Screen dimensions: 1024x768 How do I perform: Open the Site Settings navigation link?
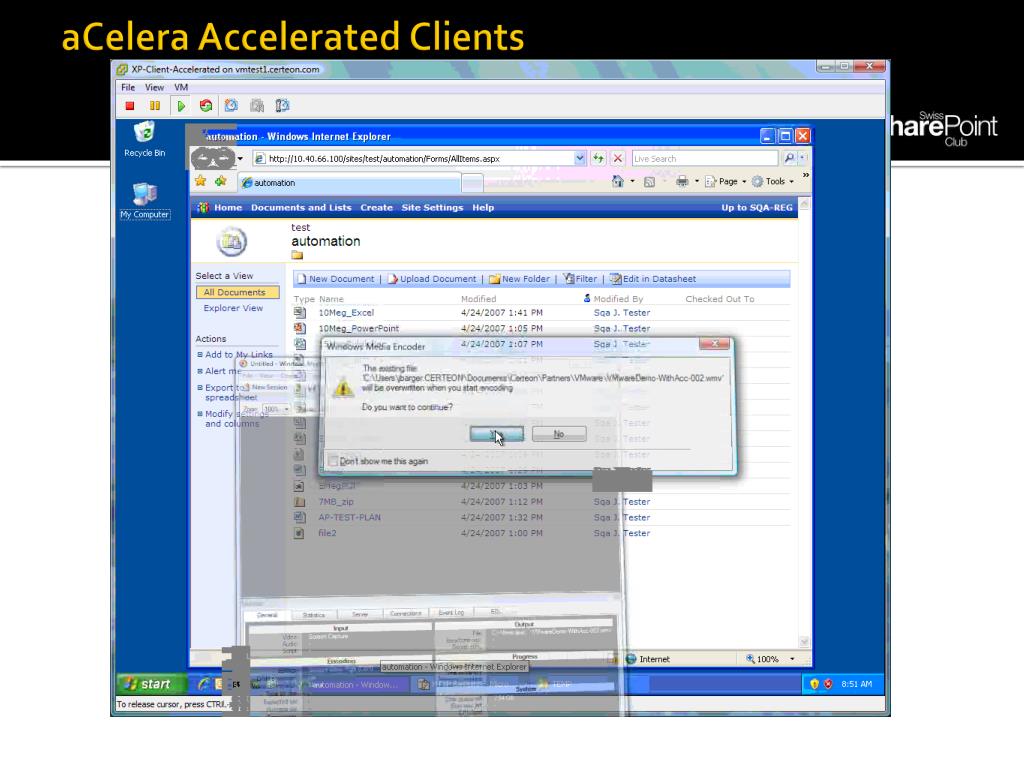(x=432, y=208)
